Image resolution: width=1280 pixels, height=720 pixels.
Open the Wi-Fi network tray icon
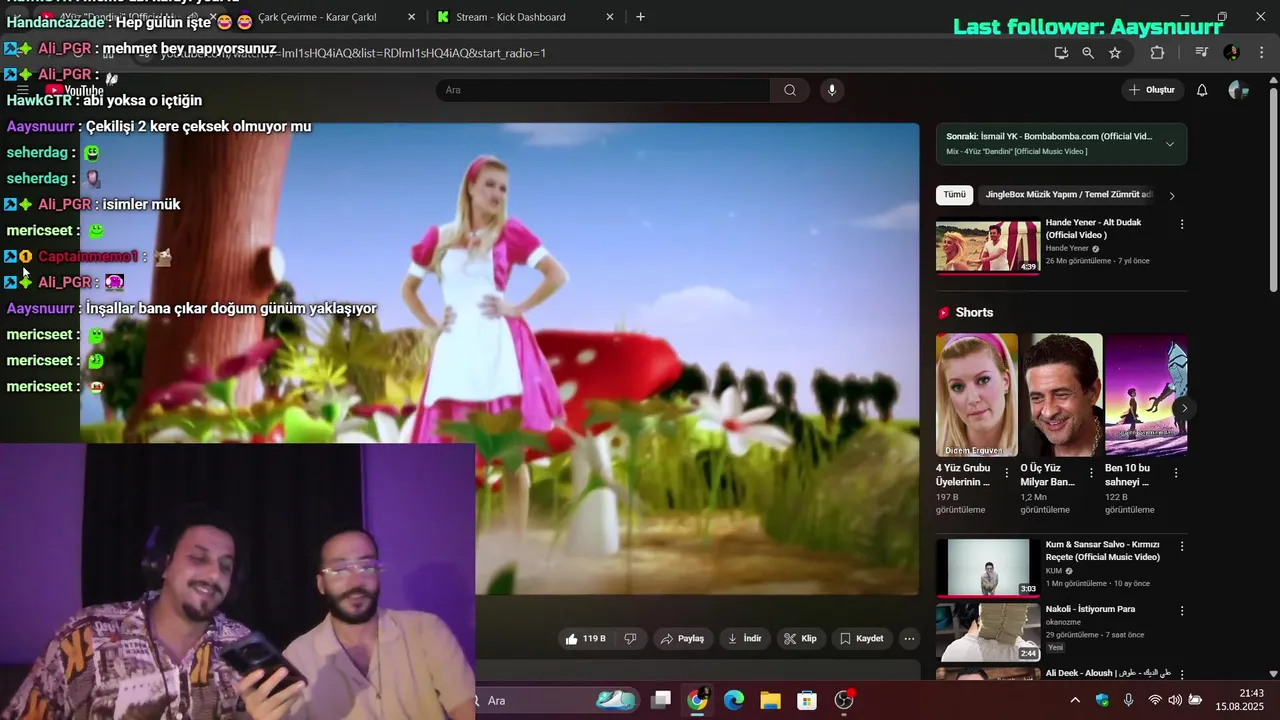pos(1155,700)
